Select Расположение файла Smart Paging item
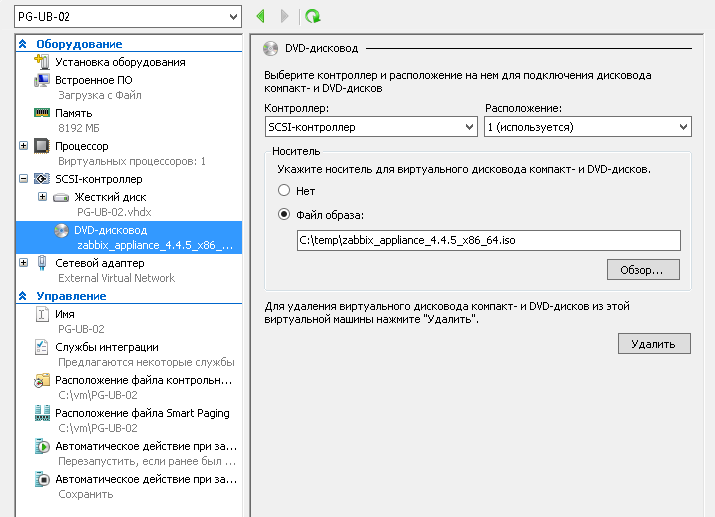 coord(142,413)
